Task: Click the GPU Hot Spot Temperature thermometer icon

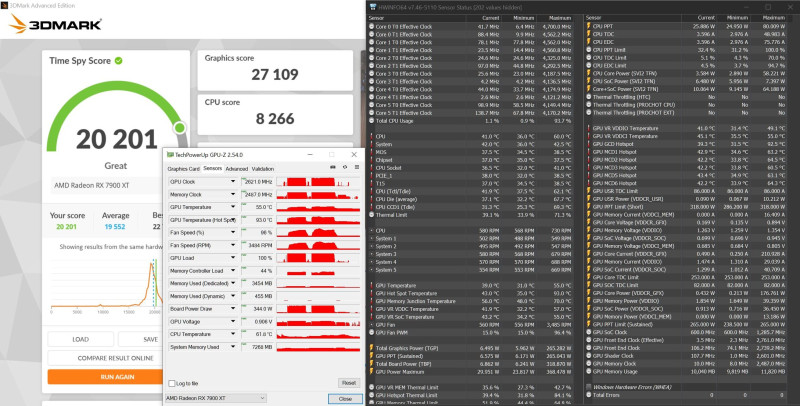Action: (371, 293)
